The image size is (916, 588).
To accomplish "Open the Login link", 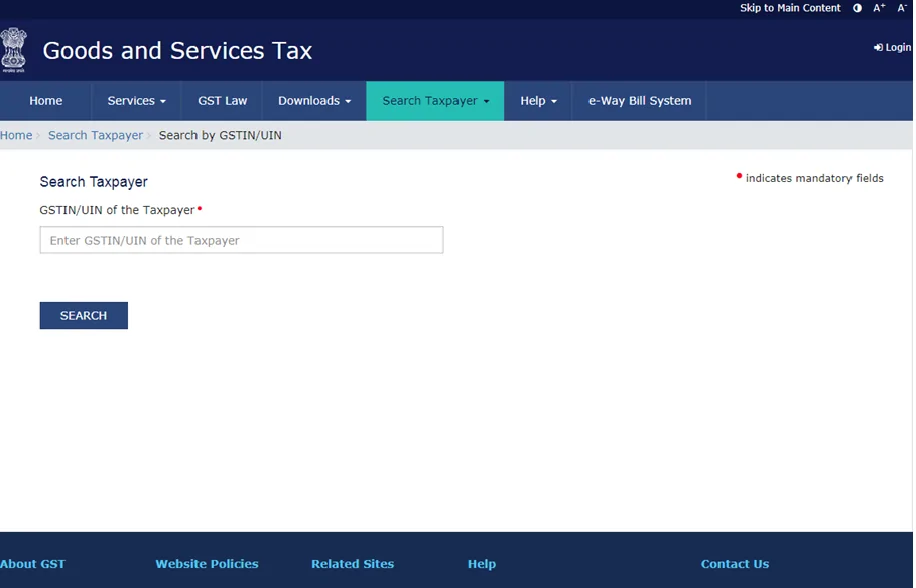I will coord(893,47).
